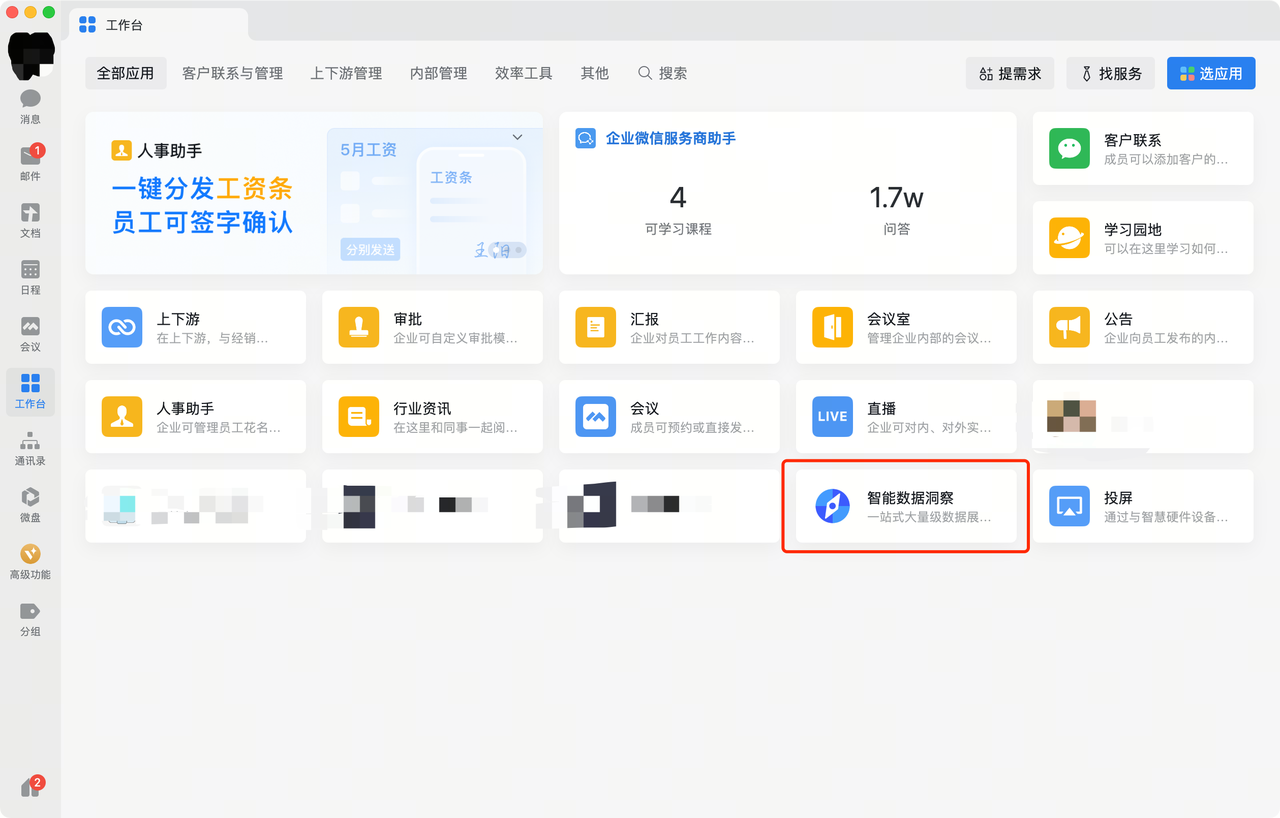Select the 内部管理 tab
Image resolution: width=1280 pixels, height=818 pixels.
click(x=438, y=73)
